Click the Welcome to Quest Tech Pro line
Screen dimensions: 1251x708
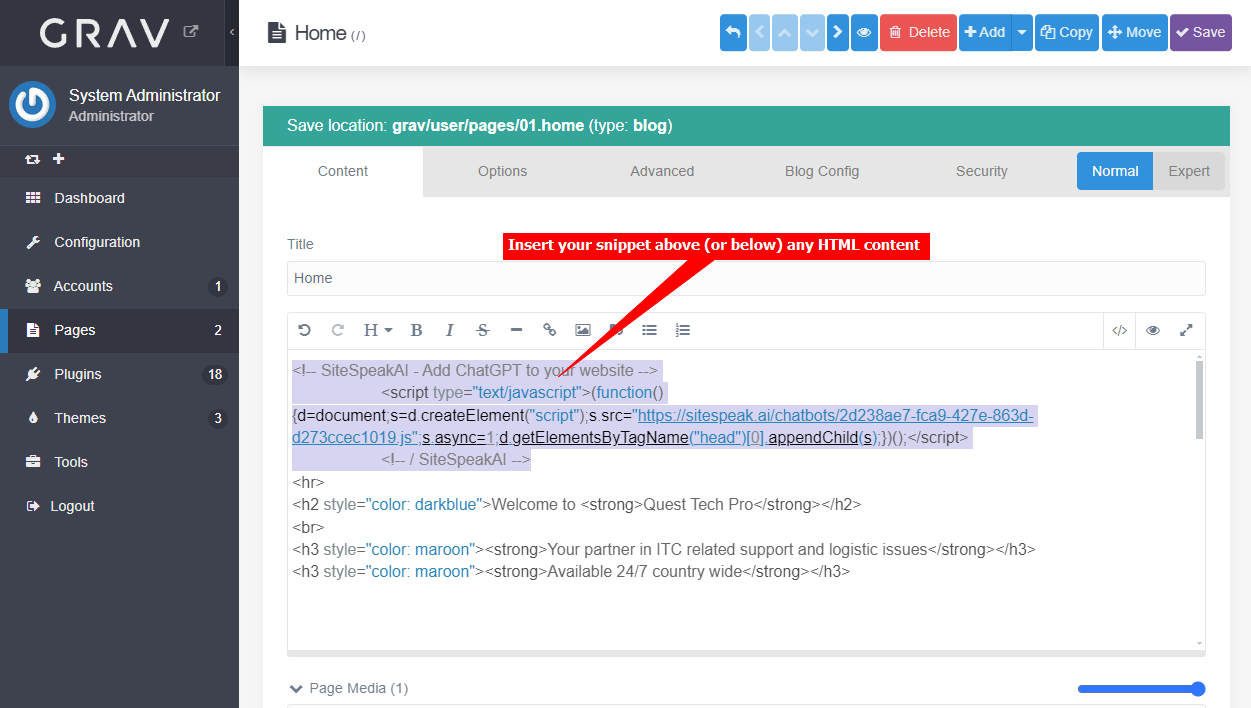pos(576,504)
